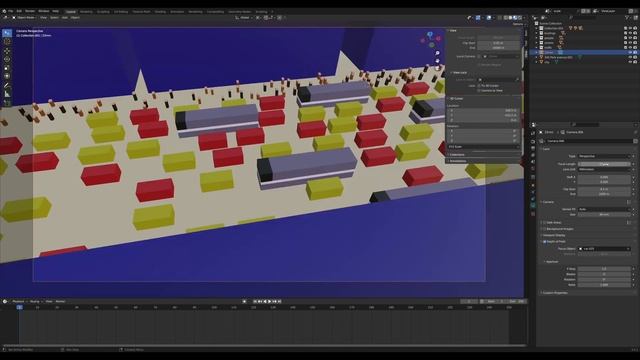Switch to the Sculpting workspace tab

click(x=103, y=12)
